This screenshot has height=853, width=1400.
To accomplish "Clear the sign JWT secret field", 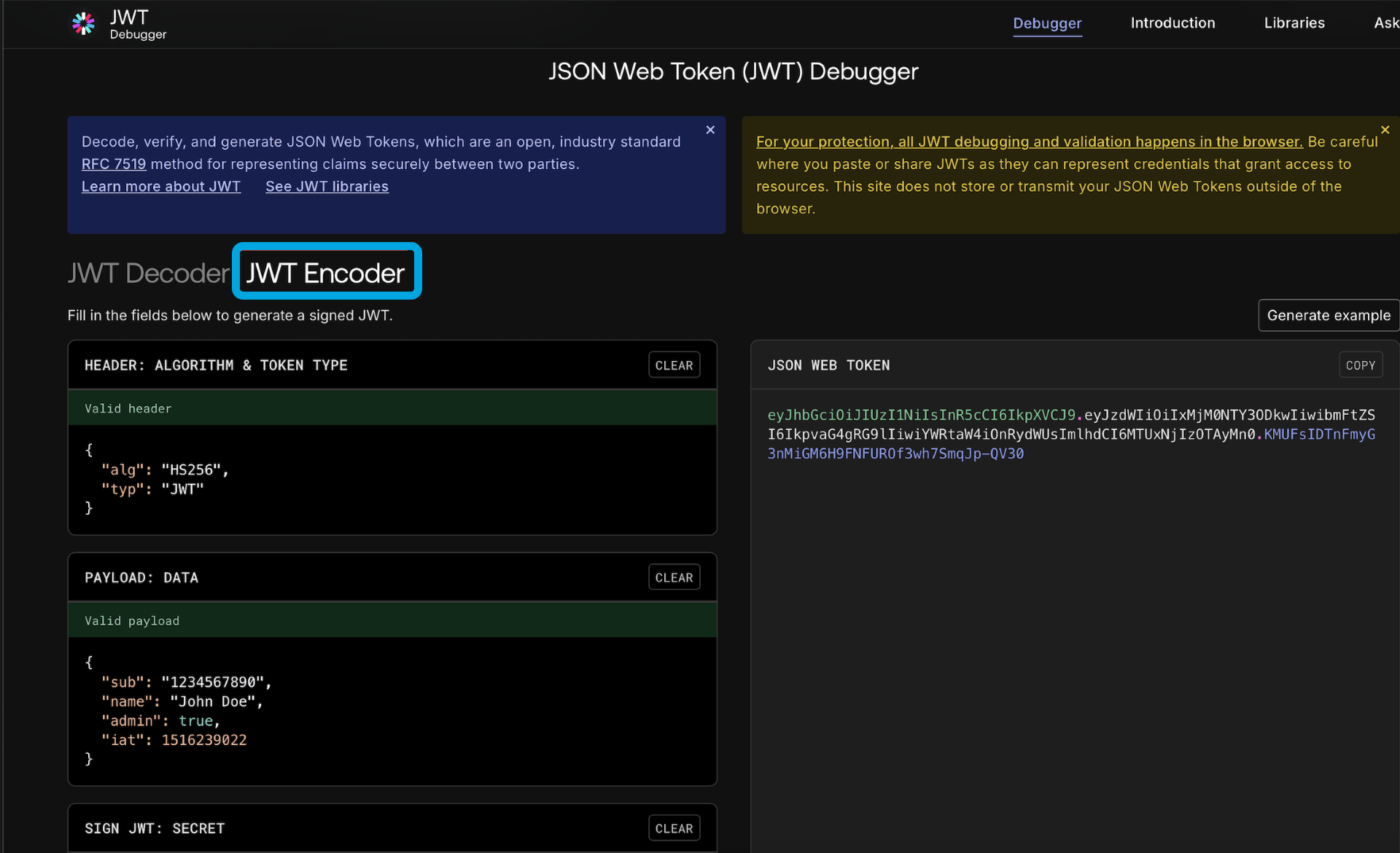I will 674,828.
